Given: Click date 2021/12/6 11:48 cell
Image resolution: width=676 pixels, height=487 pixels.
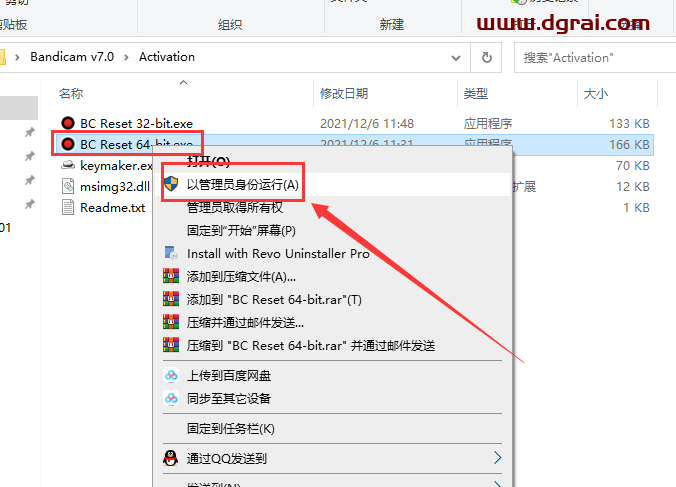Looking at the screenshot, I should (367, 124).
